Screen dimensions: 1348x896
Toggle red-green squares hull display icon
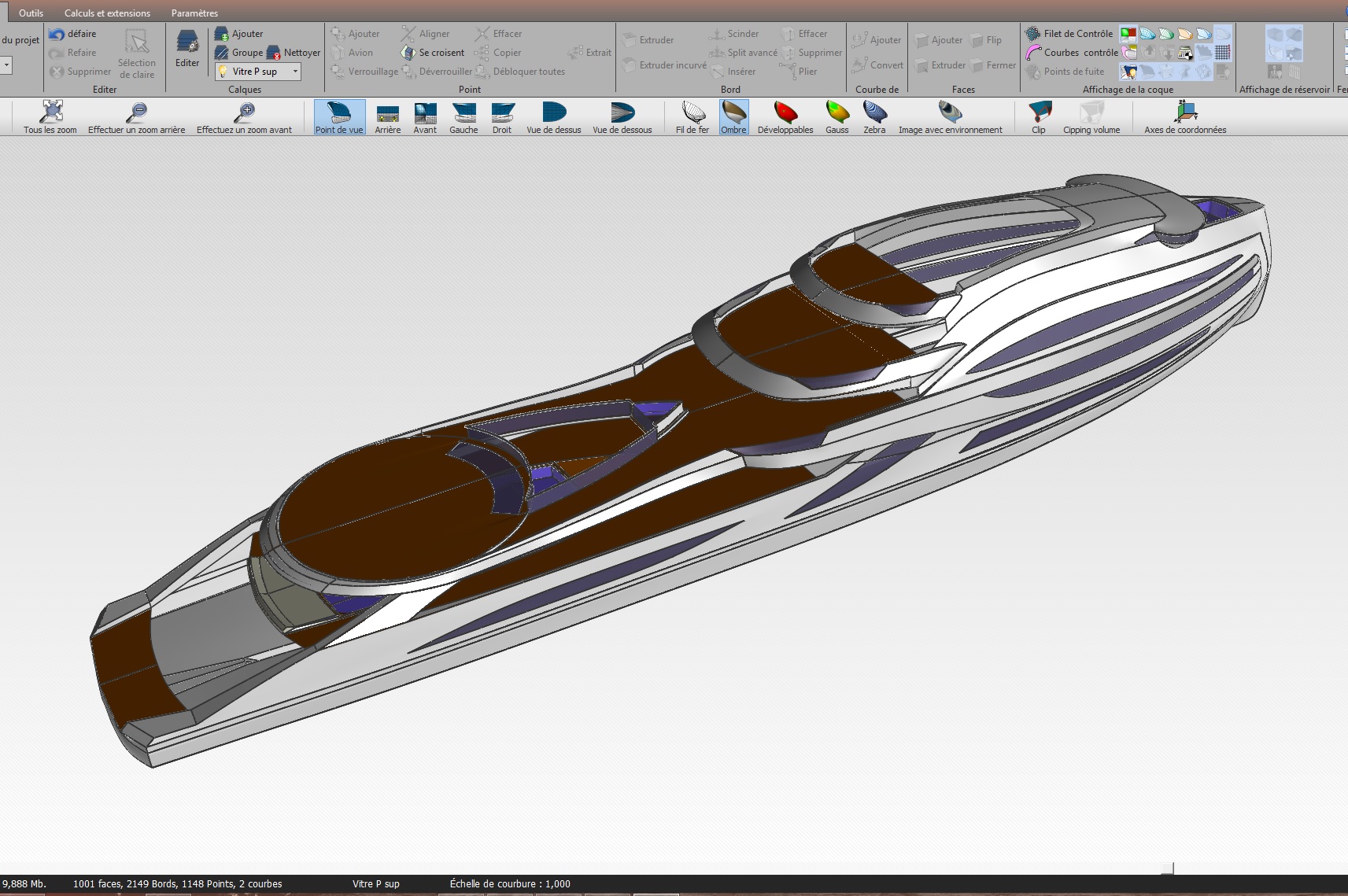[1128, 34]
